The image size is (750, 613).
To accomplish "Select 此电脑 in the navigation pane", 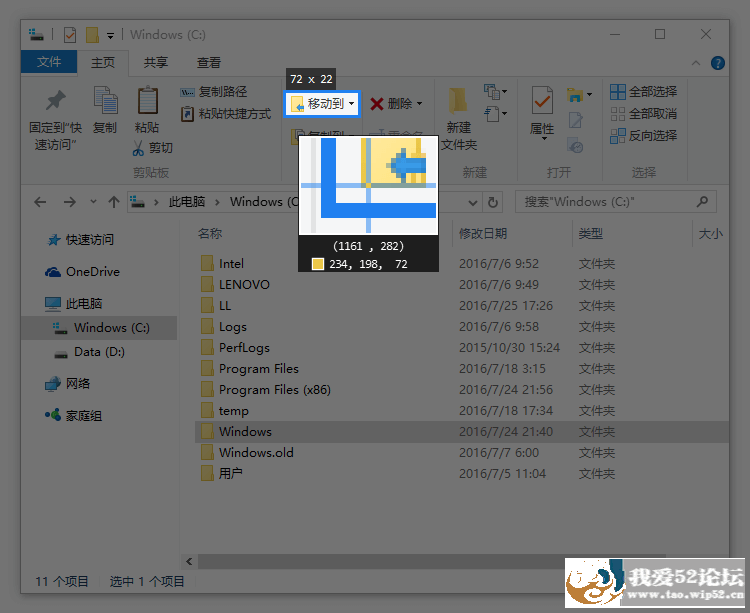I will pyautogui.click(x=74, y=304).
